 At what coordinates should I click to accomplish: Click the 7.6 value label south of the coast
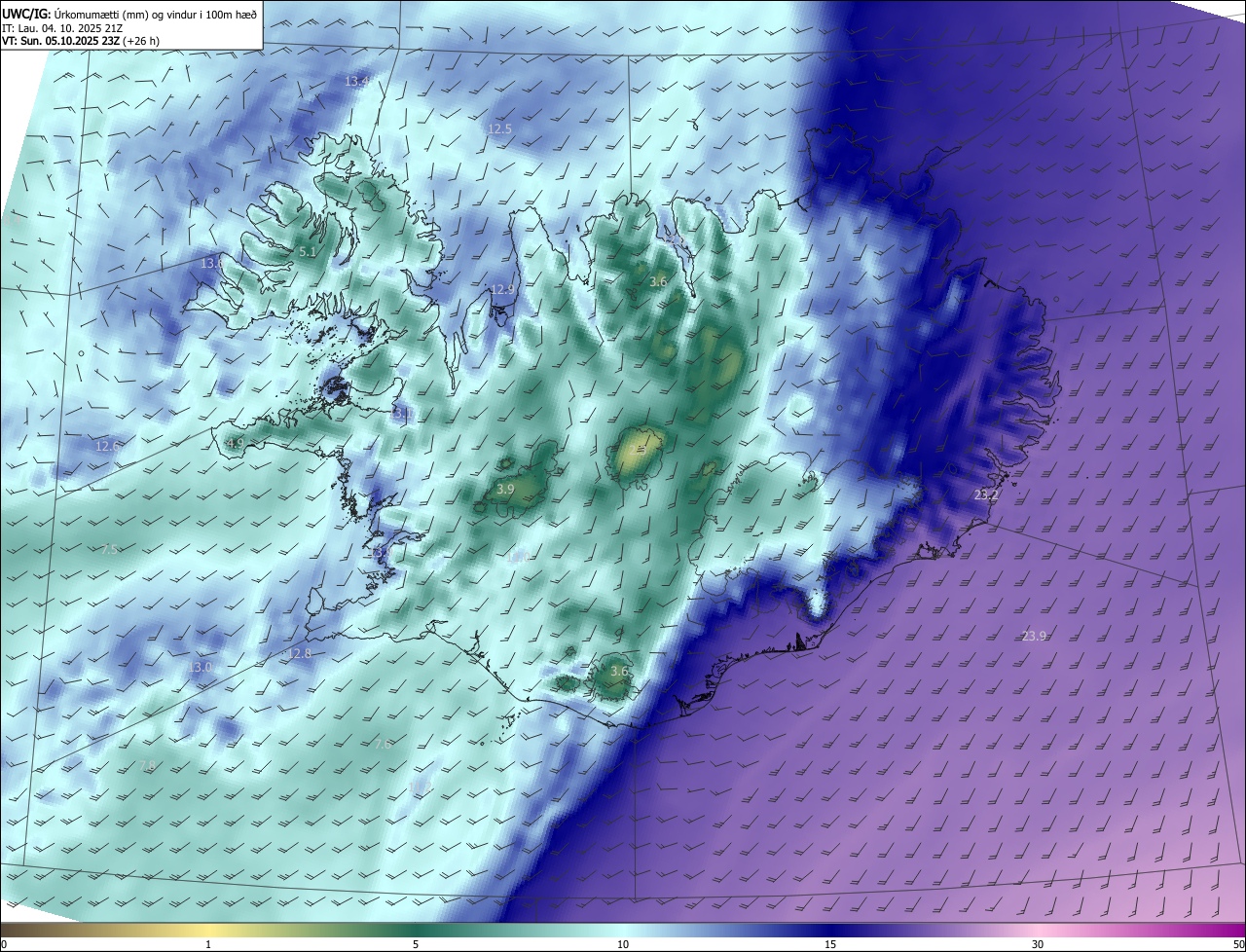[383, 744]
